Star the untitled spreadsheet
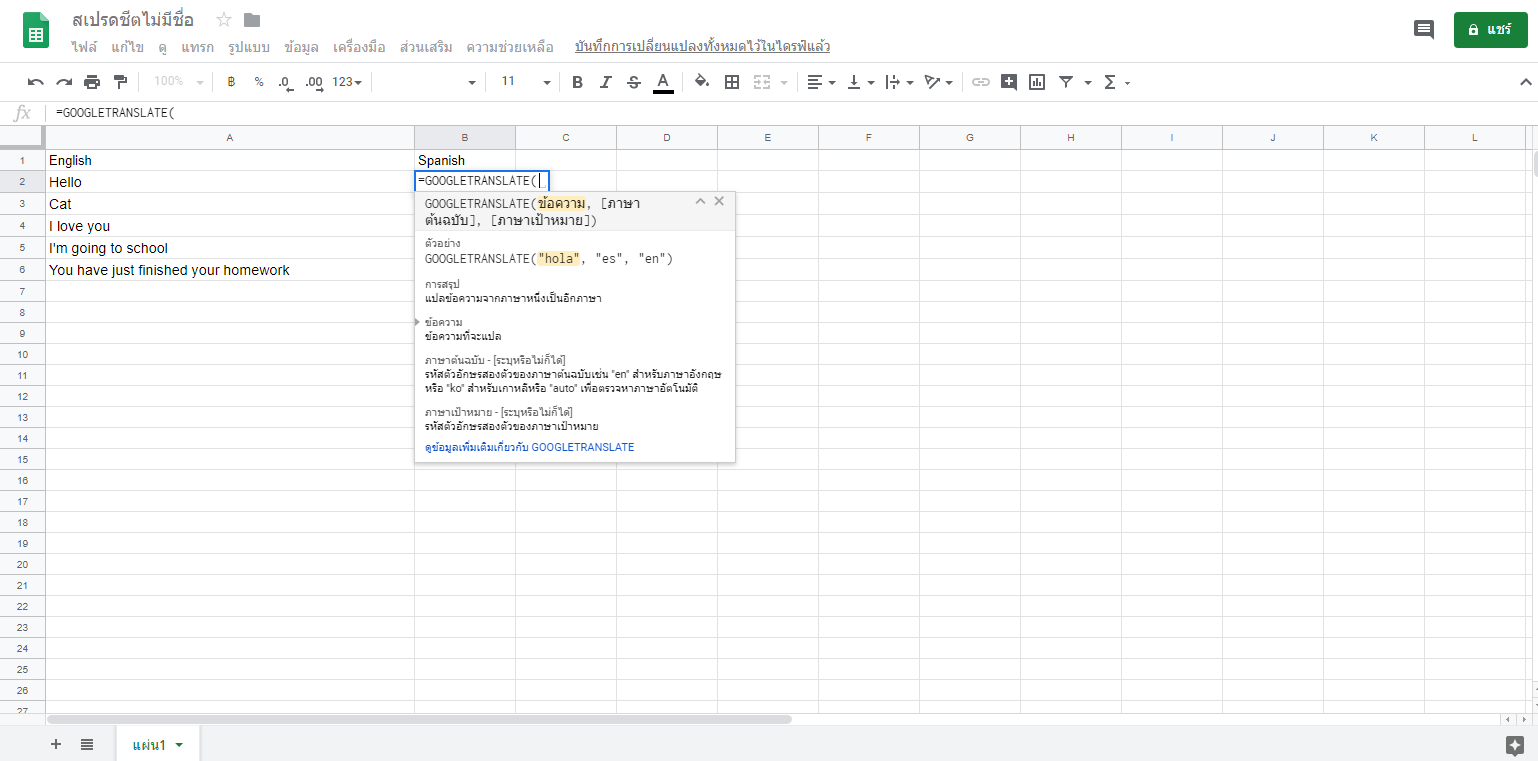Image resolution: width=1538 pixels, height=761 pixels. [224, 20]
